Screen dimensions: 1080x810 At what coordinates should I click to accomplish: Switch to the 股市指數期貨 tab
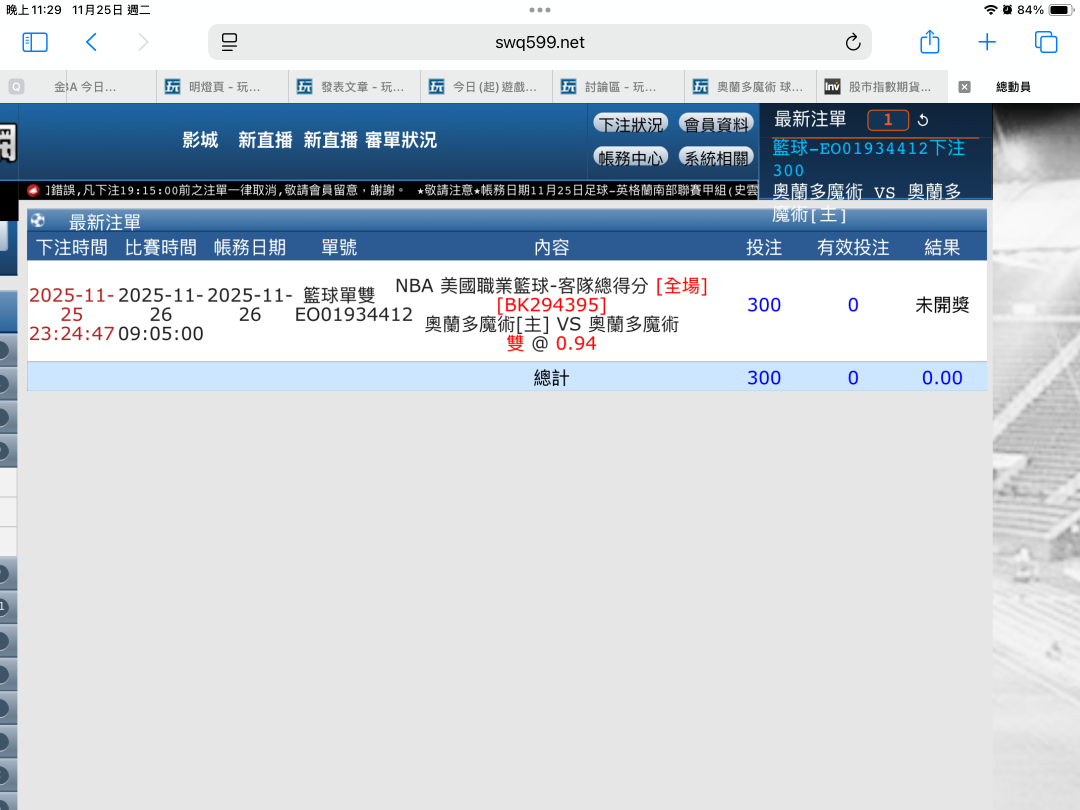[x=881, y=87]
